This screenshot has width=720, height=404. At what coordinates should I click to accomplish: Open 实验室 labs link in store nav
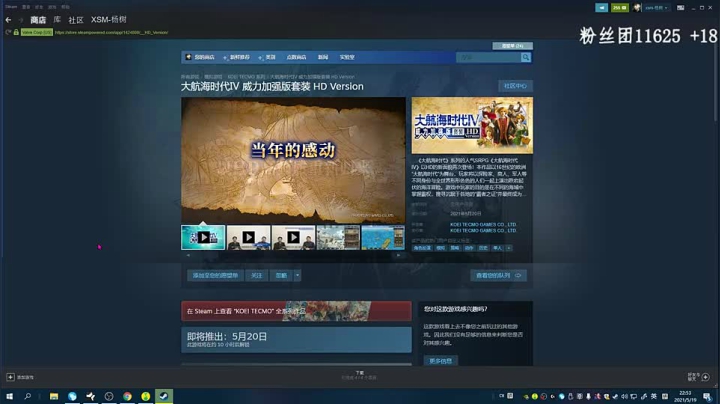(x=347, y=57)
